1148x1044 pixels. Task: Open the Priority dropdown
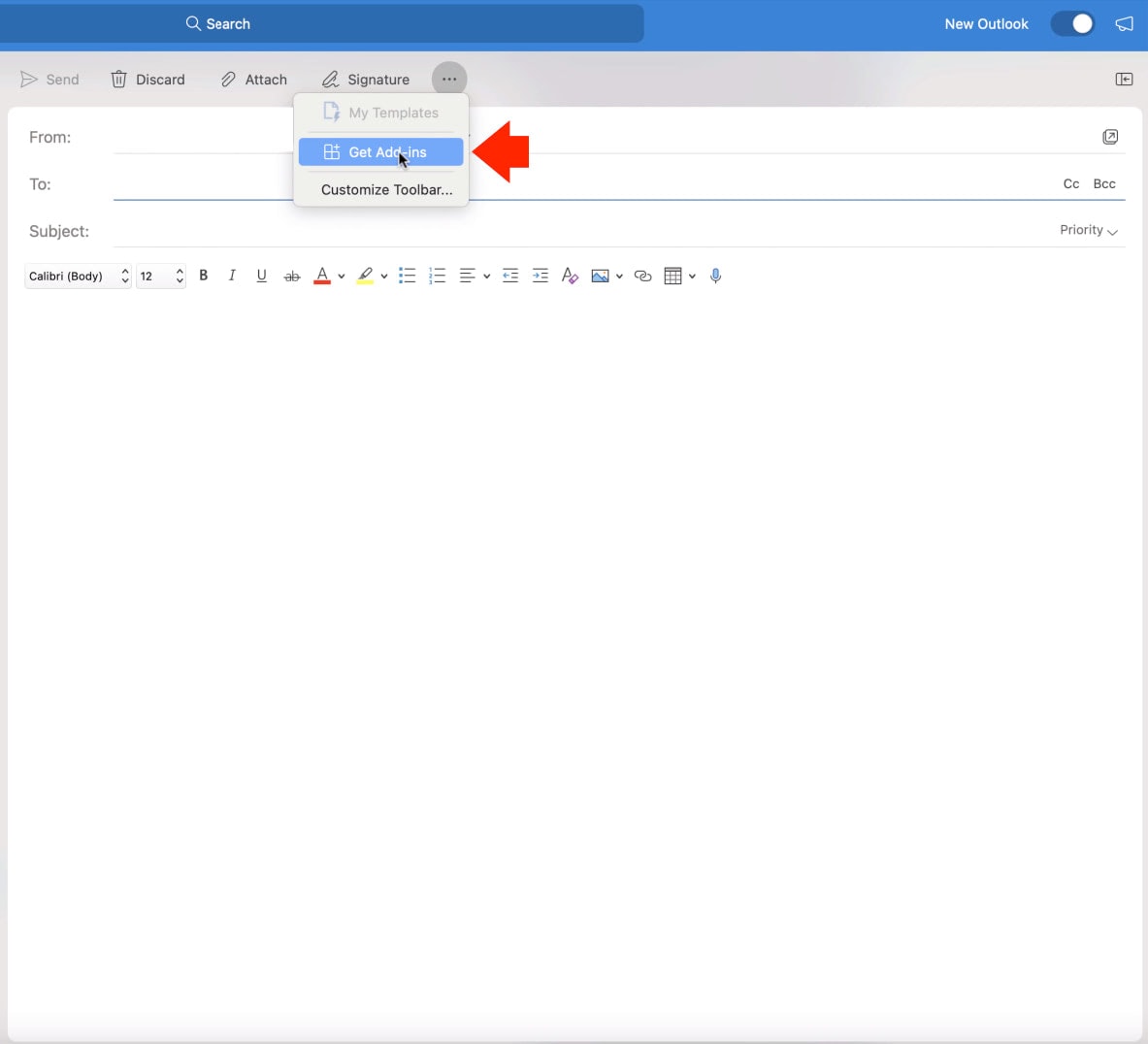1089,230
